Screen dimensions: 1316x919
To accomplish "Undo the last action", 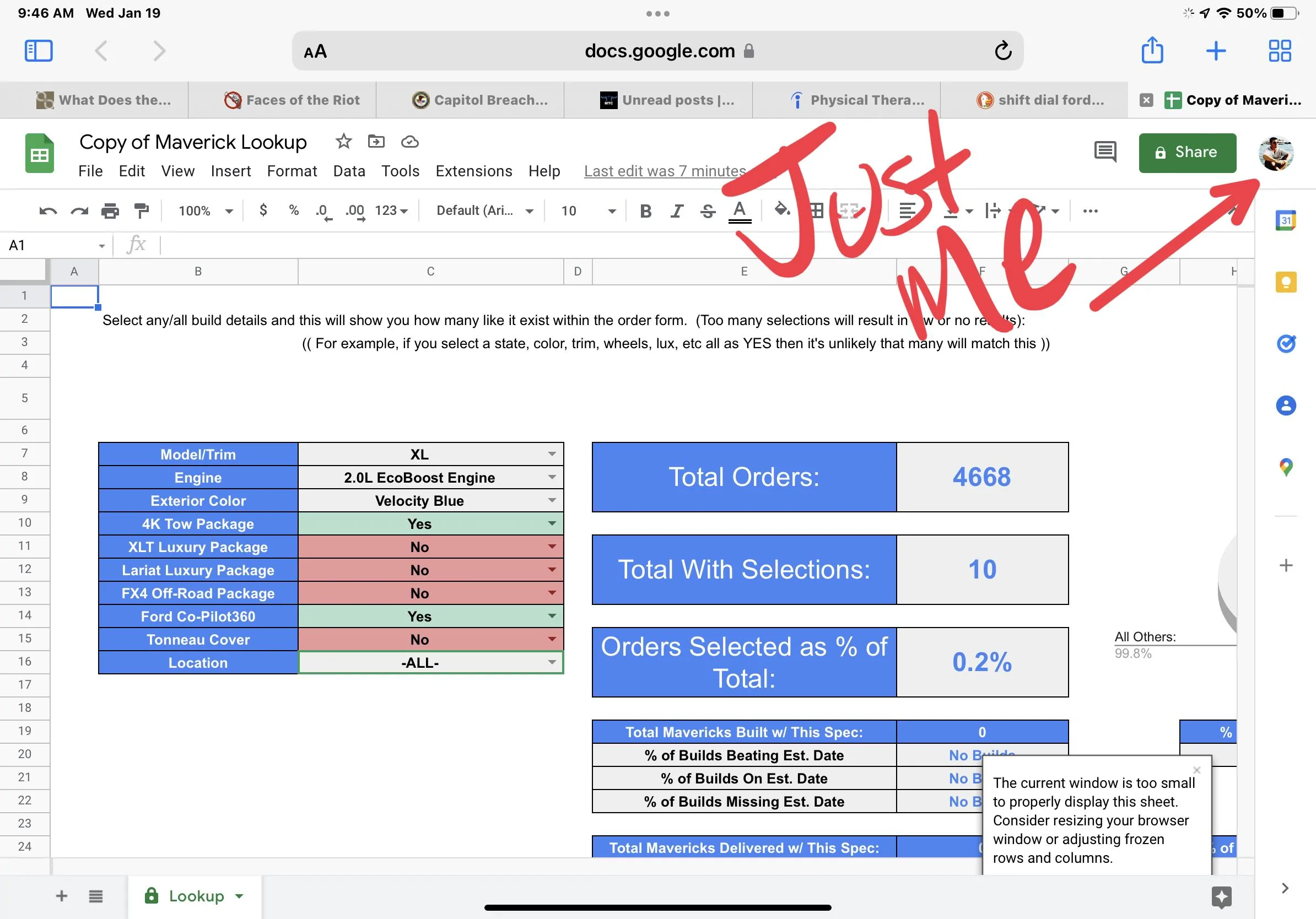I will pos(47,211).
